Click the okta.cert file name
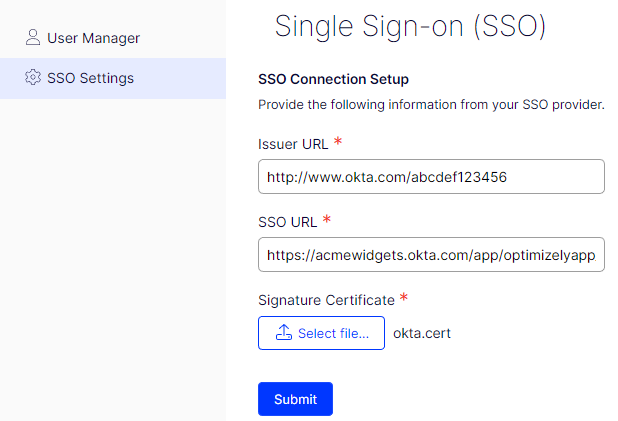618x421 pixels. click(421, 333)
